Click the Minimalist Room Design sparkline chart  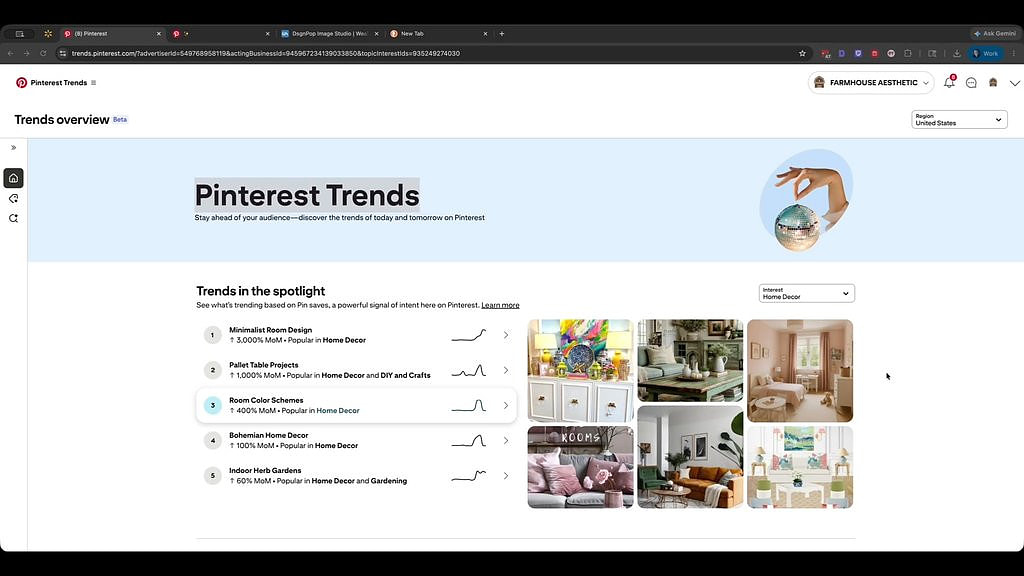click(469, 336)
